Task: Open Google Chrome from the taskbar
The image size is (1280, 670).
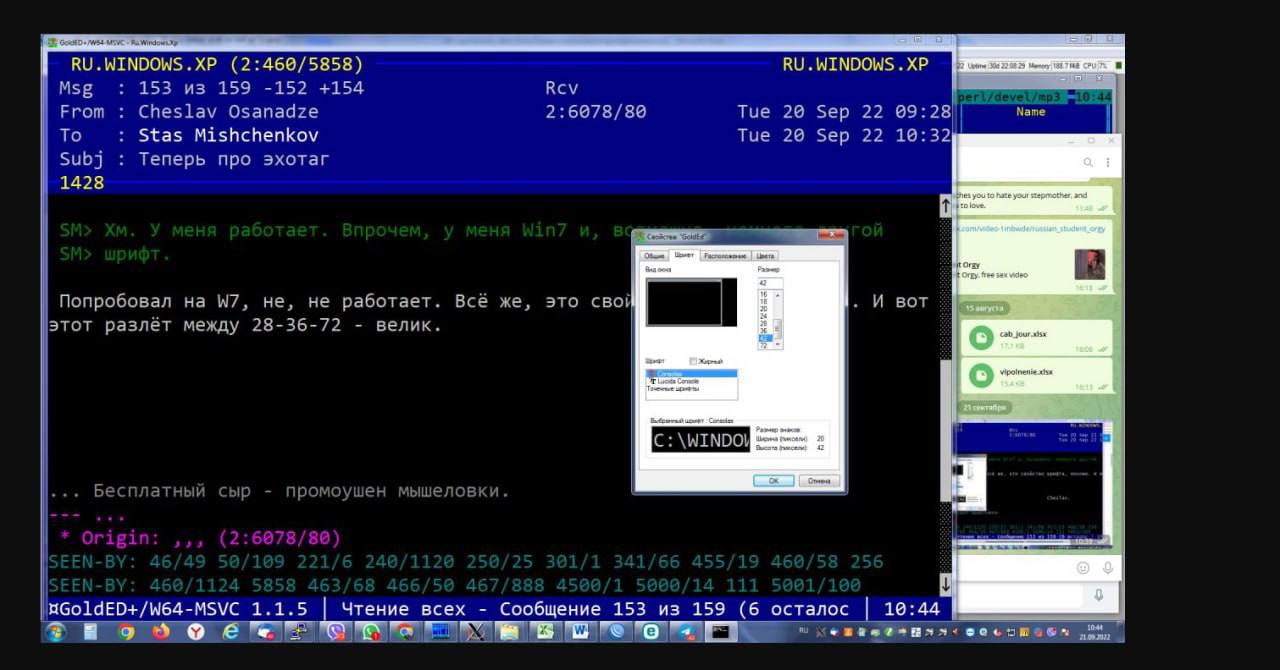Action: (126, 632)
